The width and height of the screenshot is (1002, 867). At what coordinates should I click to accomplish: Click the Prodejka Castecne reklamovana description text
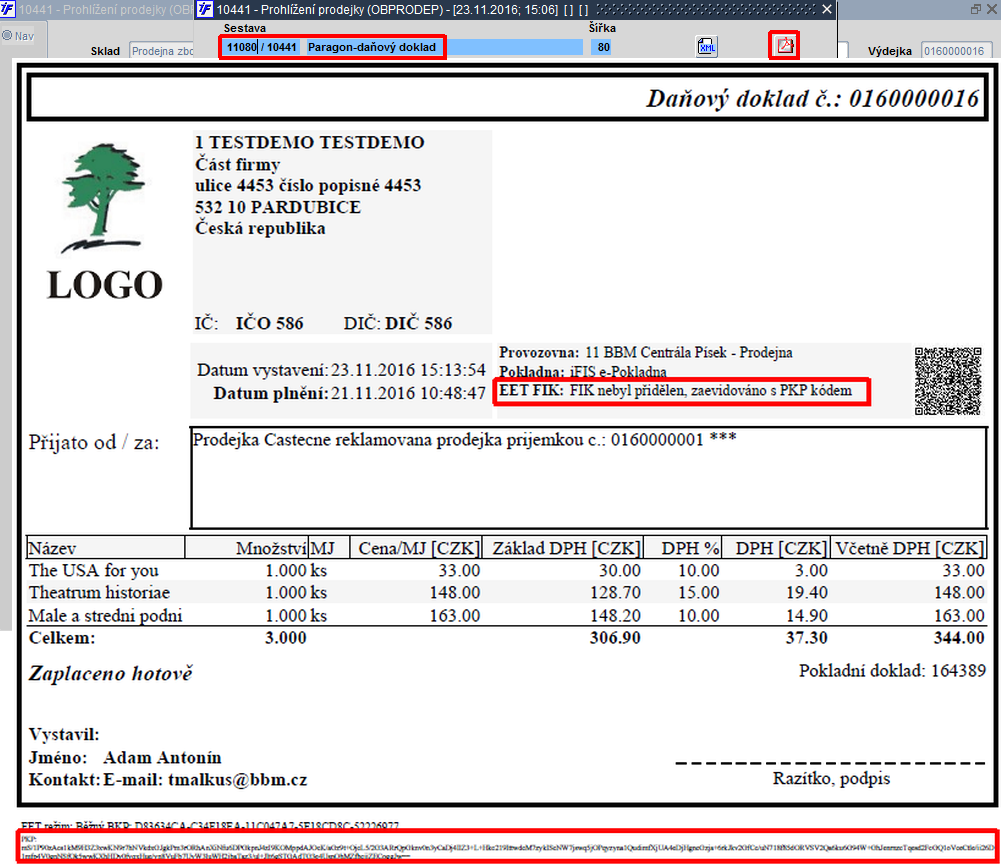465,440
